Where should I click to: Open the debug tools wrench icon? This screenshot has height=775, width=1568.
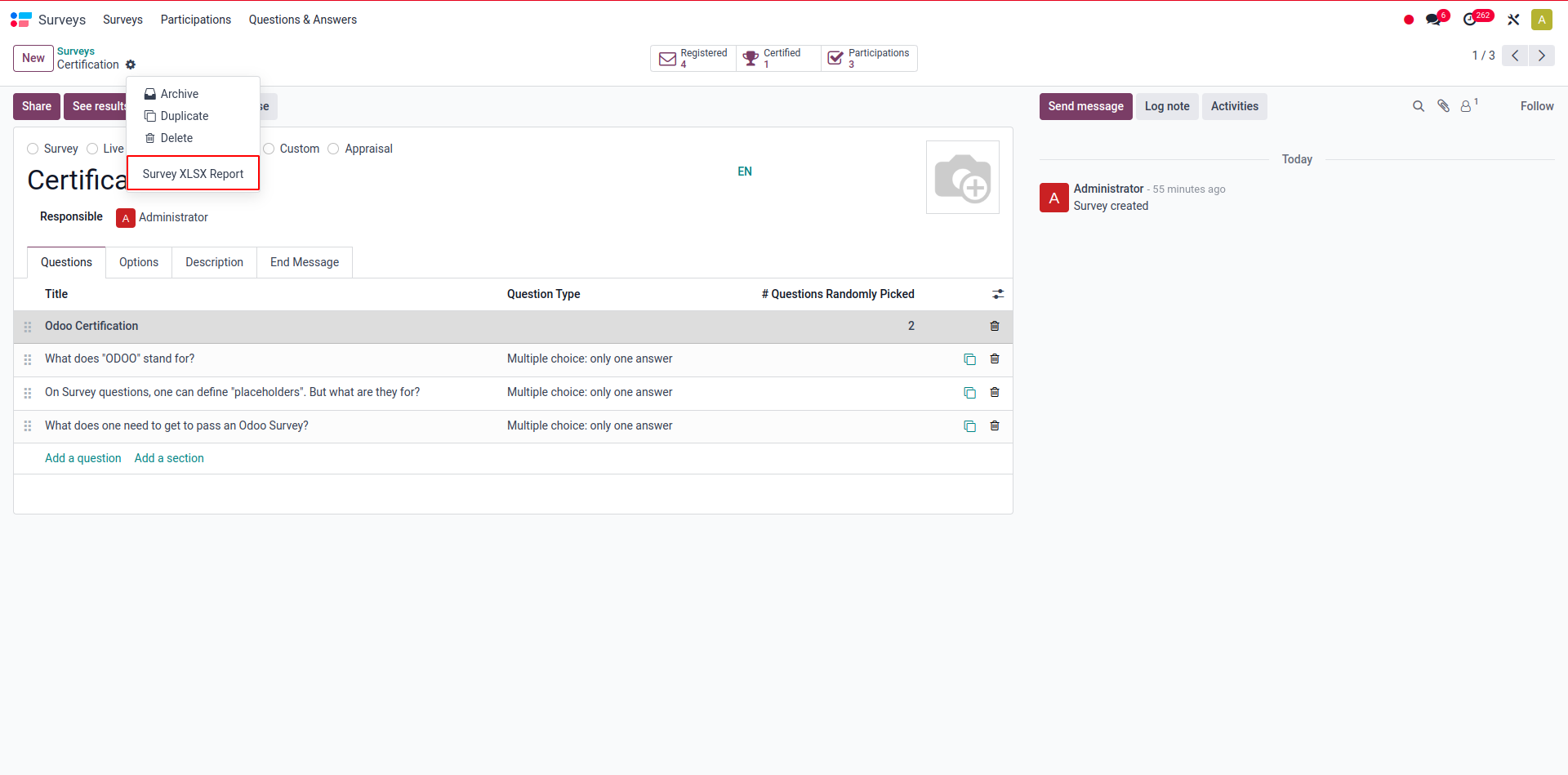[x=1513, y=20]
